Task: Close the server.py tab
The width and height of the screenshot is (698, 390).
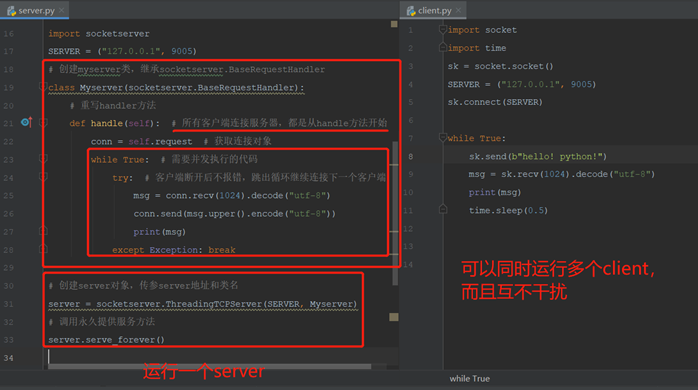Action: 61,10
